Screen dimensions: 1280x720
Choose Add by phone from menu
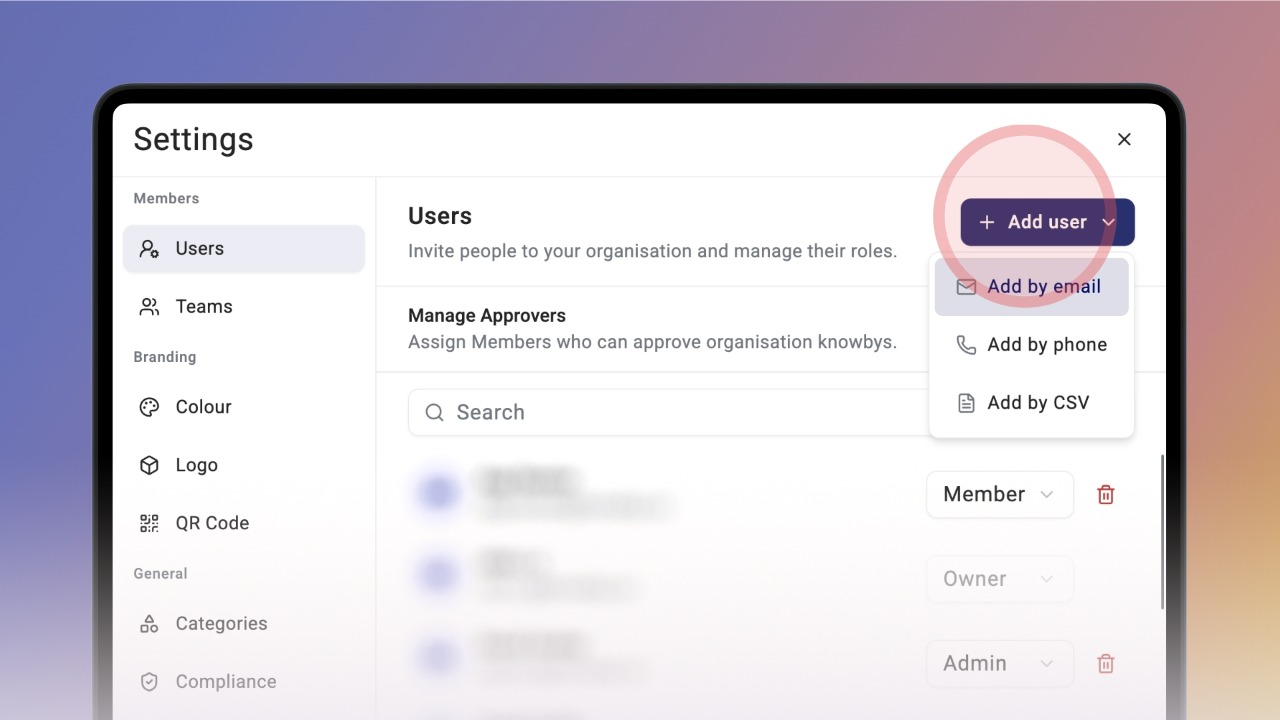[x=1032, y=345]
